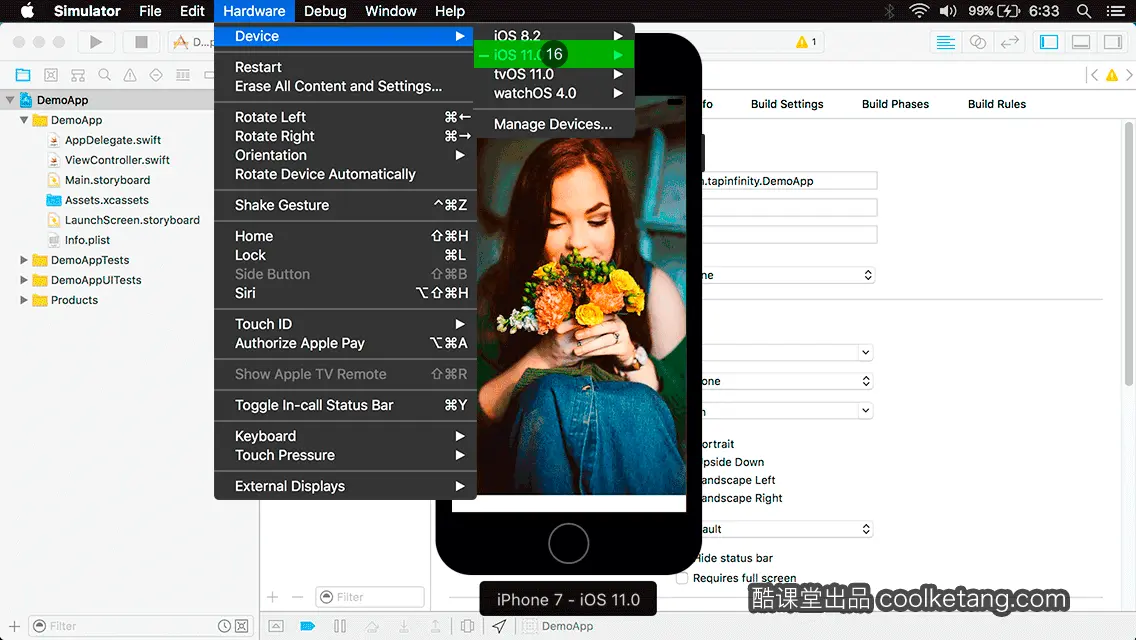Open the External Displays submenu
Screen dimensions: 1136x640
point(346,486)
